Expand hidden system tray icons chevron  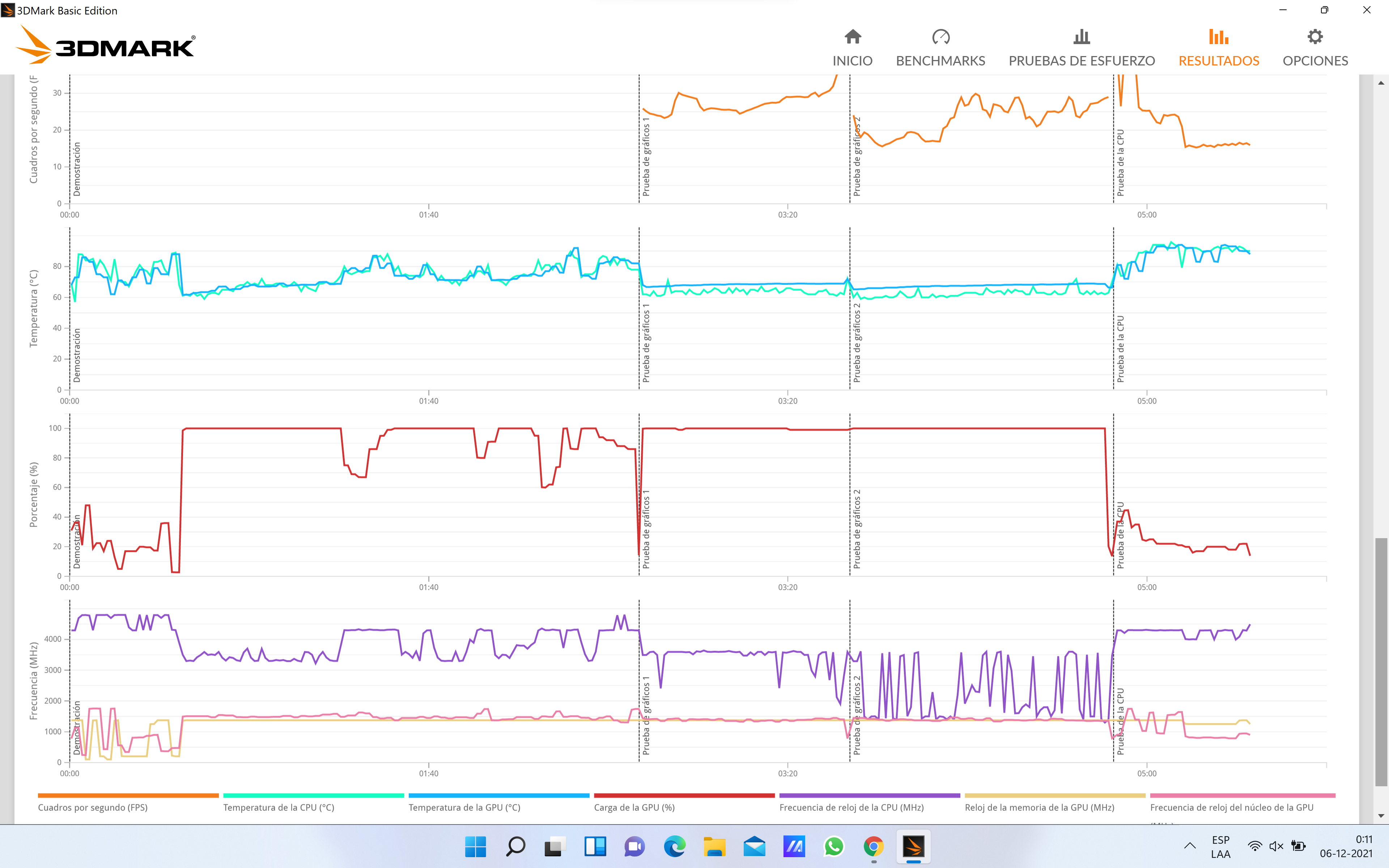1190,846
